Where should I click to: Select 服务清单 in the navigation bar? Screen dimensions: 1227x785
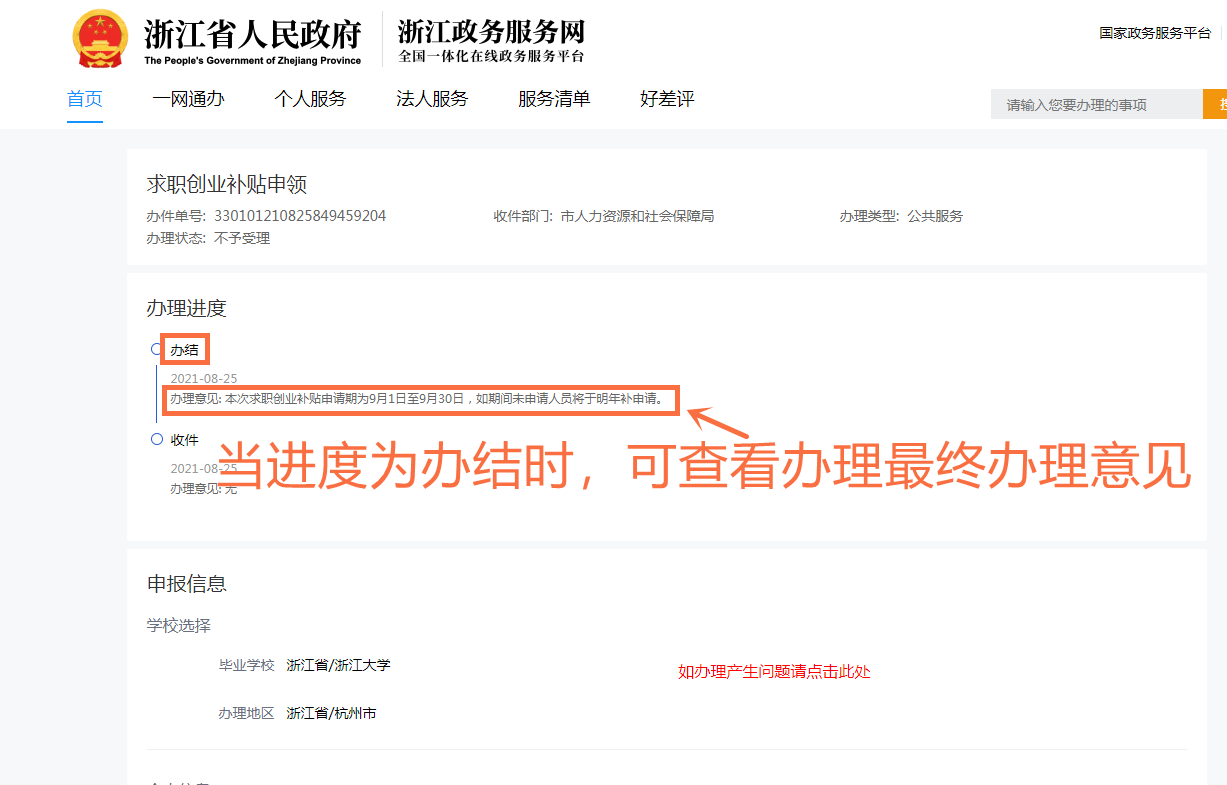(554, 99)
